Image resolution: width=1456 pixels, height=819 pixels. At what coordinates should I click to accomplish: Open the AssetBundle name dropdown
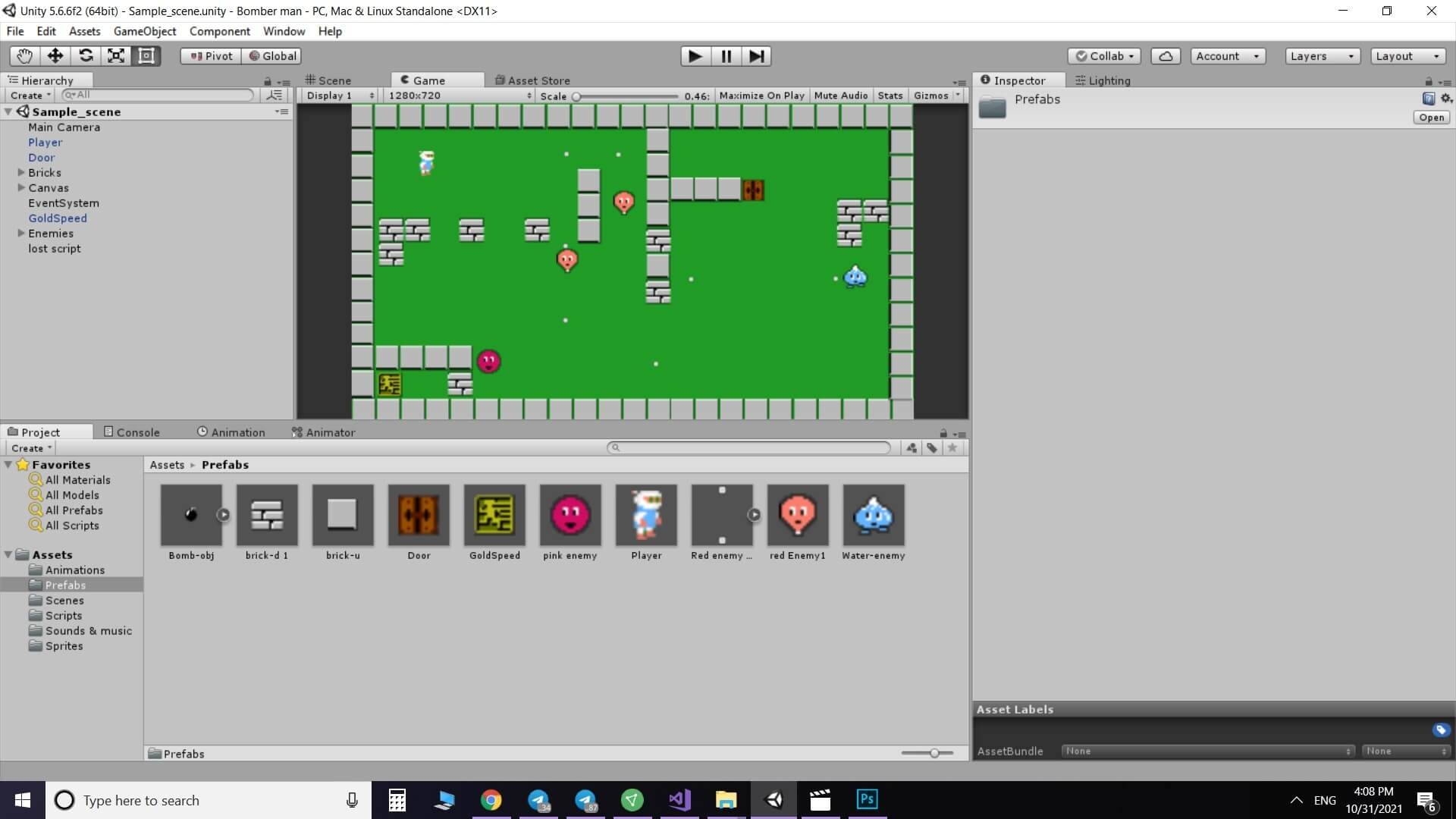pyautogui.click(x=1208, y=752)
